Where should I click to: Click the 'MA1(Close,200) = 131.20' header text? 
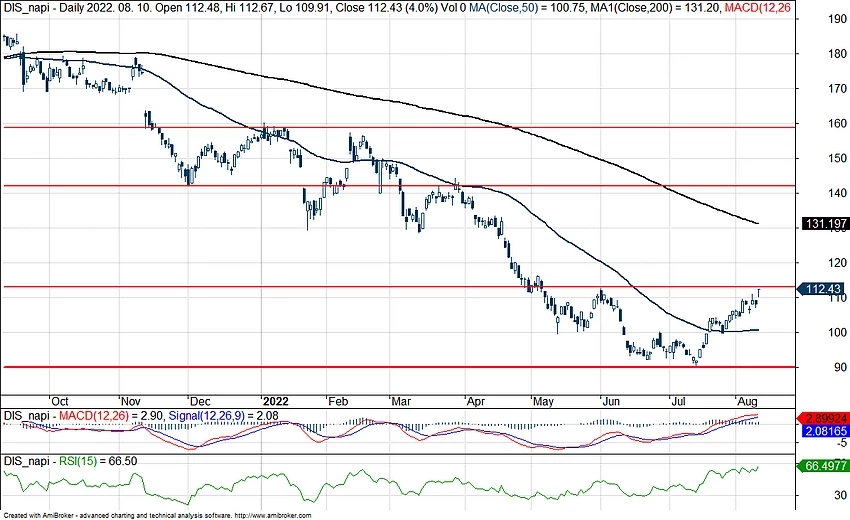click(654, 8)
